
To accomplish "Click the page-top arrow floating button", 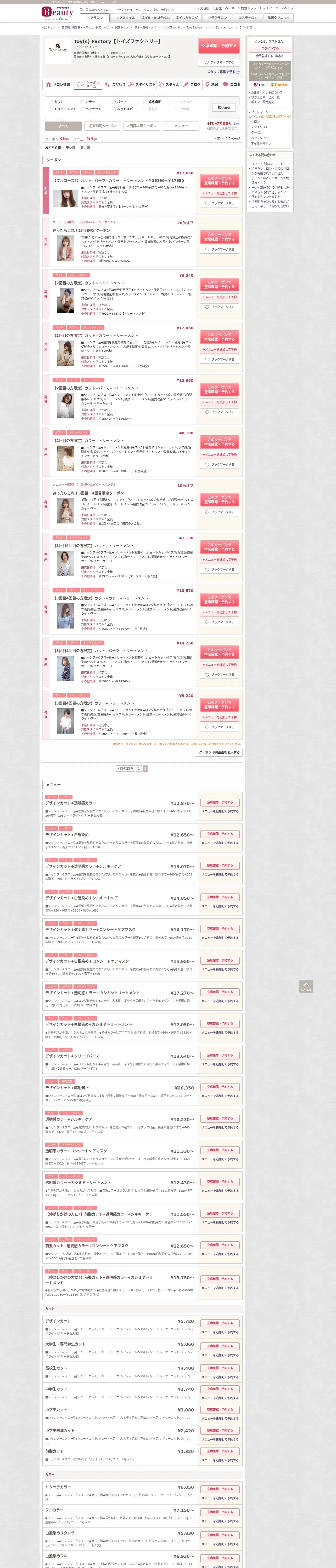I will tap(306, 986).
